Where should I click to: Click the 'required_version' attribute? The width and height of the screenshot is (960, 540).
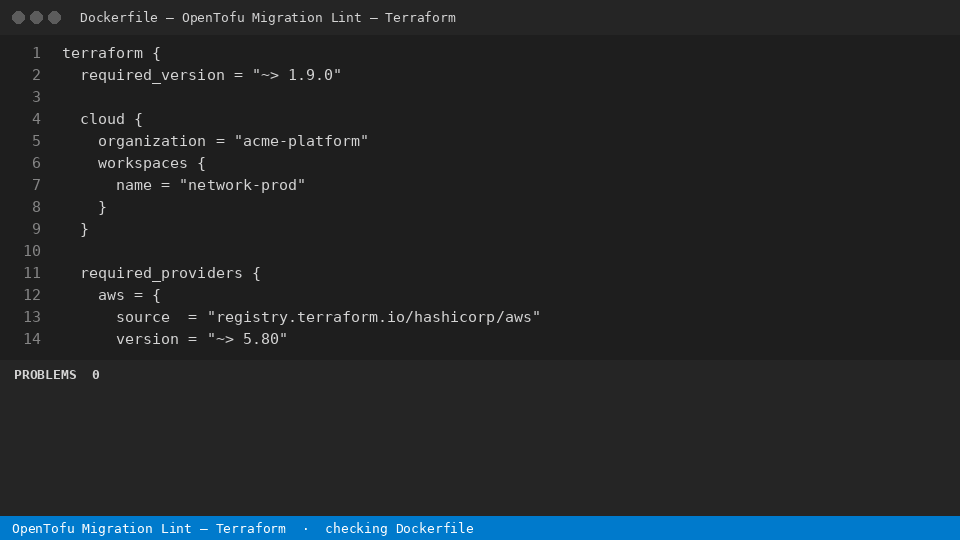152,75
